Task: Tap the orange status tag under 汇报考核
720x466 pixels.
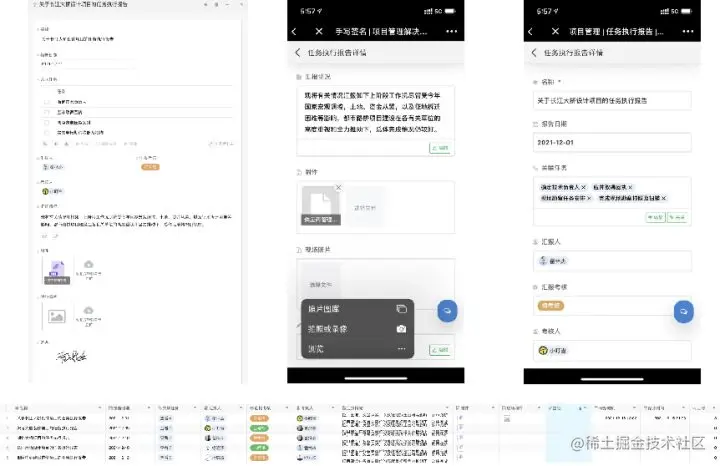Action: click(x=551, y=305)
